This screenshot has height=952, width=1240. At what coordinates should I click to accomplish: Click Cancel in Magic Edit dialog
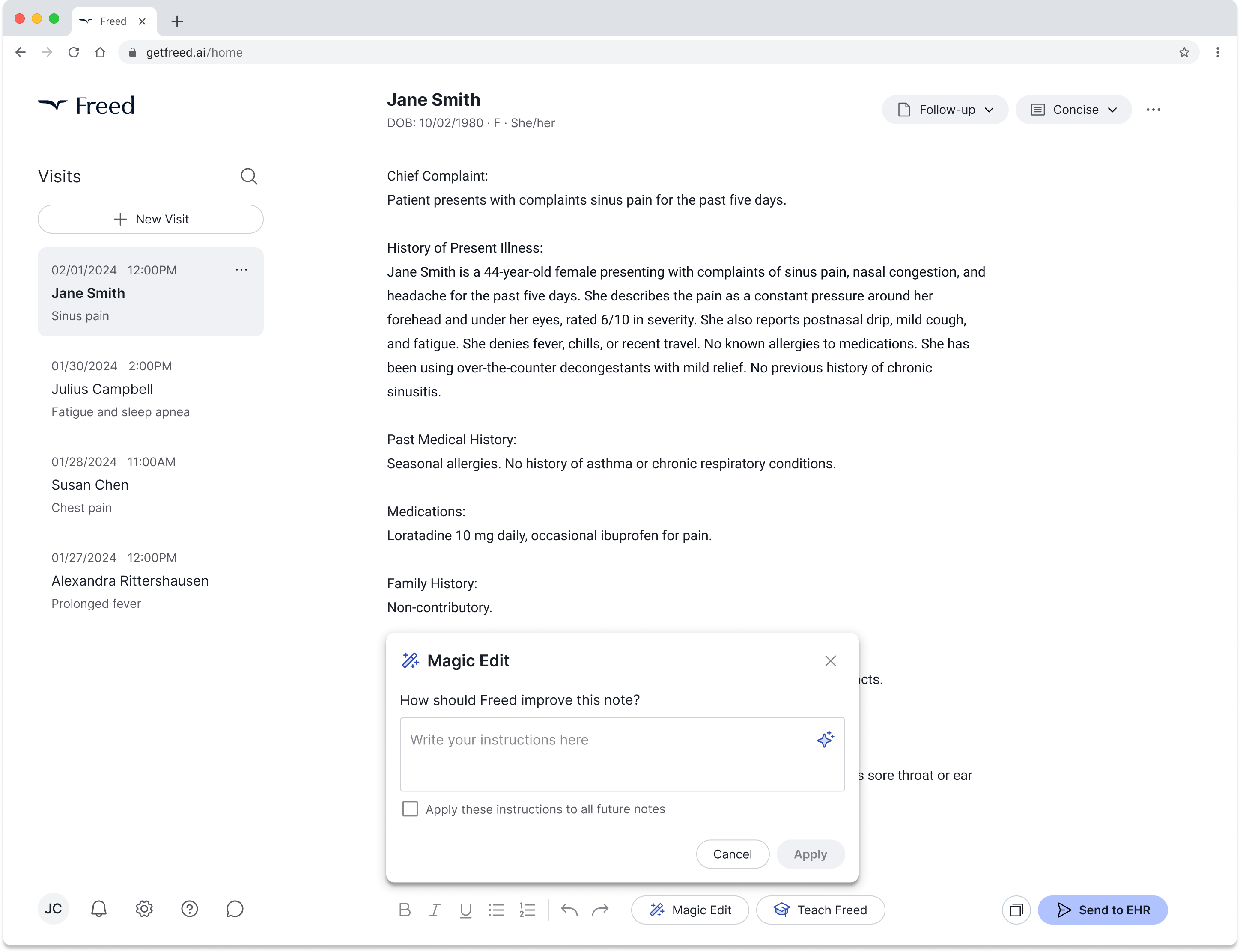point(732,854)
